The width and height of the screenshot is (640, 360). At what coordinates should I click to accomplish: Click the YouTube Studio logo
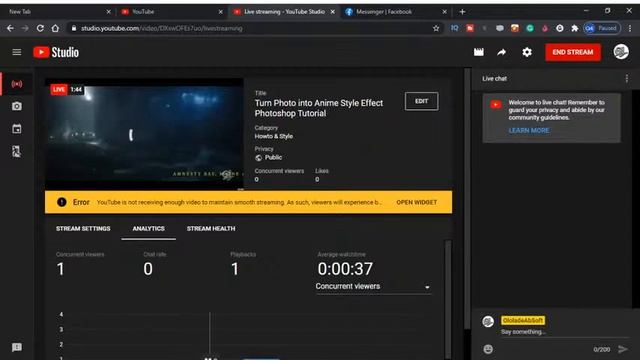(x=56, y=52)
